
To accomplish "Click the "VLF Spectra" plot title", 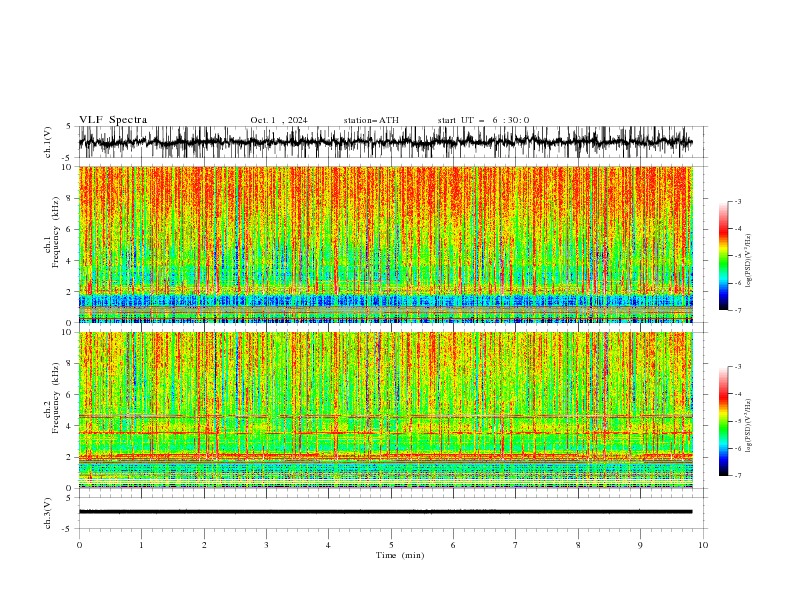I will pos(113,120).
